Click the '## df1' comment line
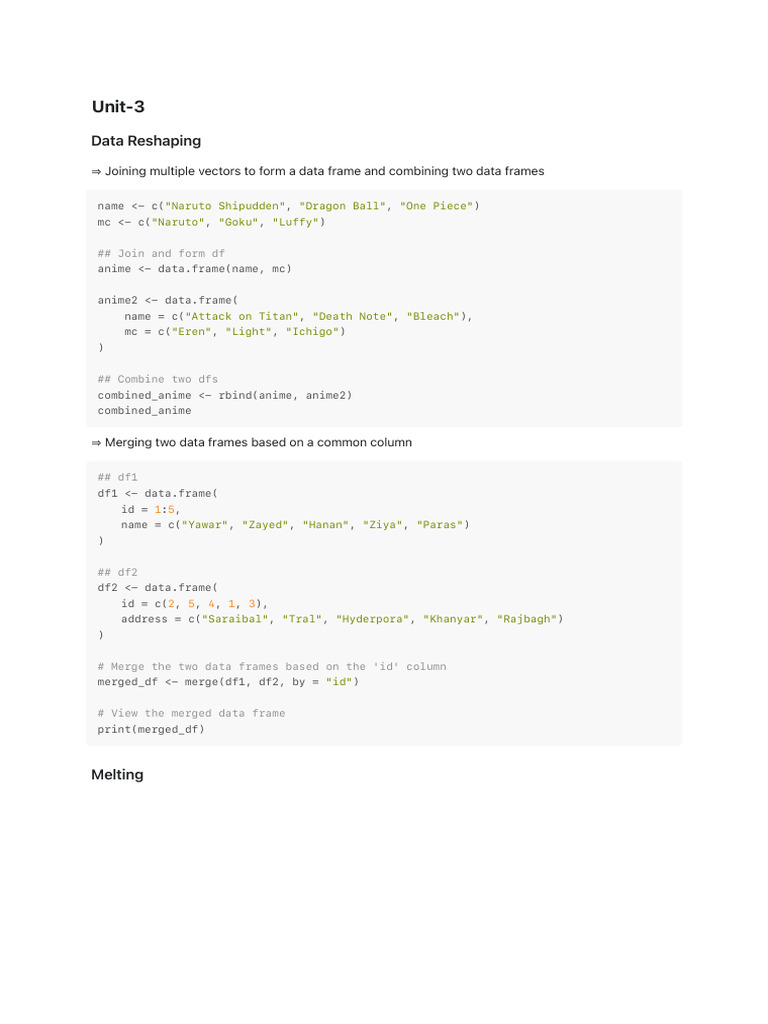This screenshot has width=768, height=1024. (117, 478)
